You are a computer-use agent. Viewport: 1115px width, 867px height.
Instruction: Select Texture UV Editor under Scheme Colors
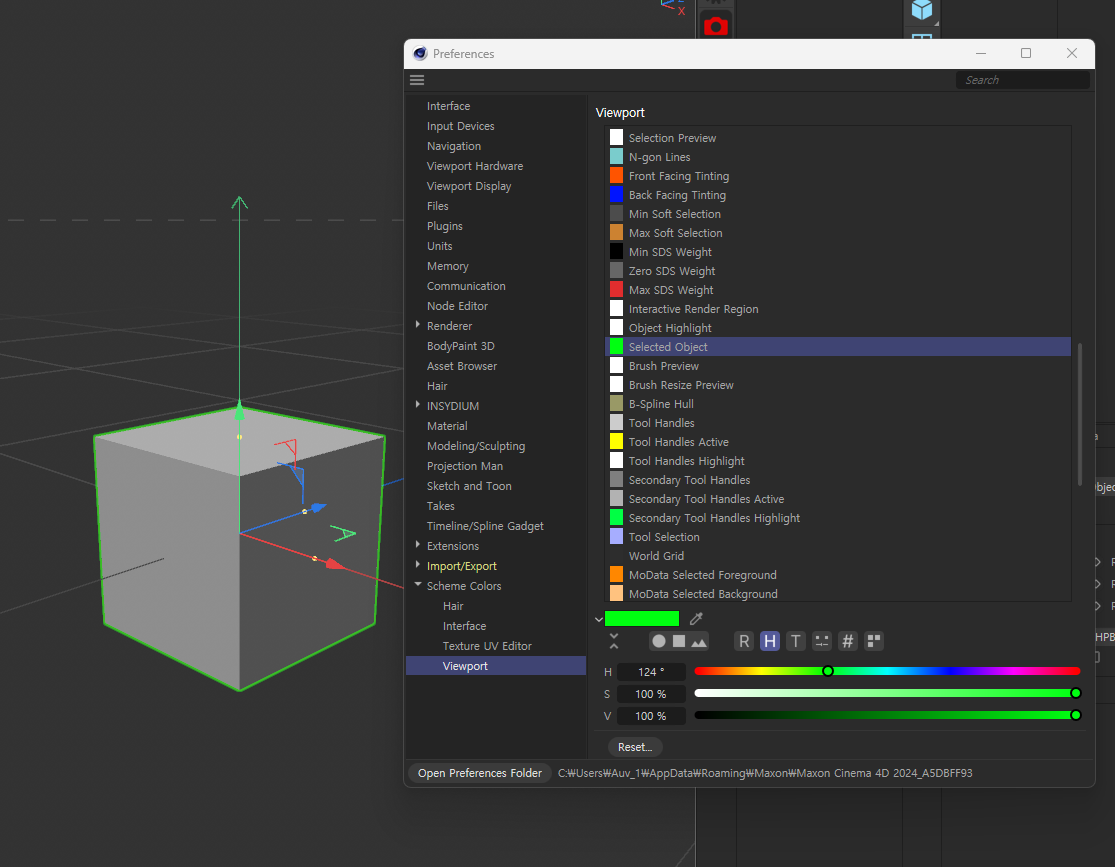(x=487, y=646)
